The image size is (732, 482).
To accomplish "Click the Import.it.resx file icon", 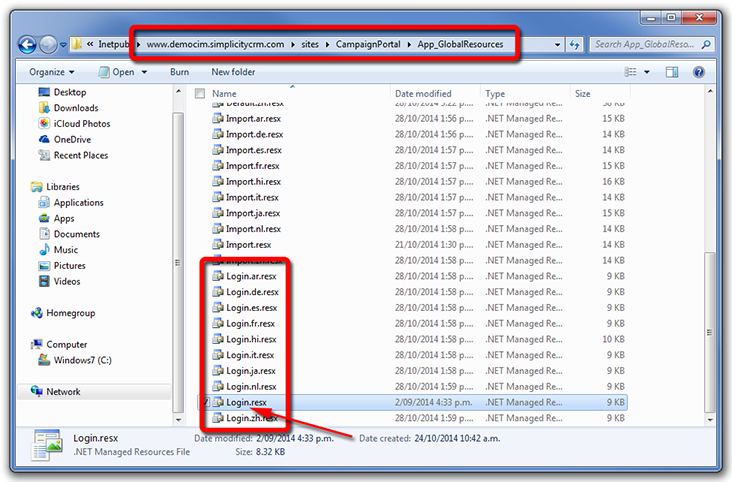I will [x=218, y=198].
